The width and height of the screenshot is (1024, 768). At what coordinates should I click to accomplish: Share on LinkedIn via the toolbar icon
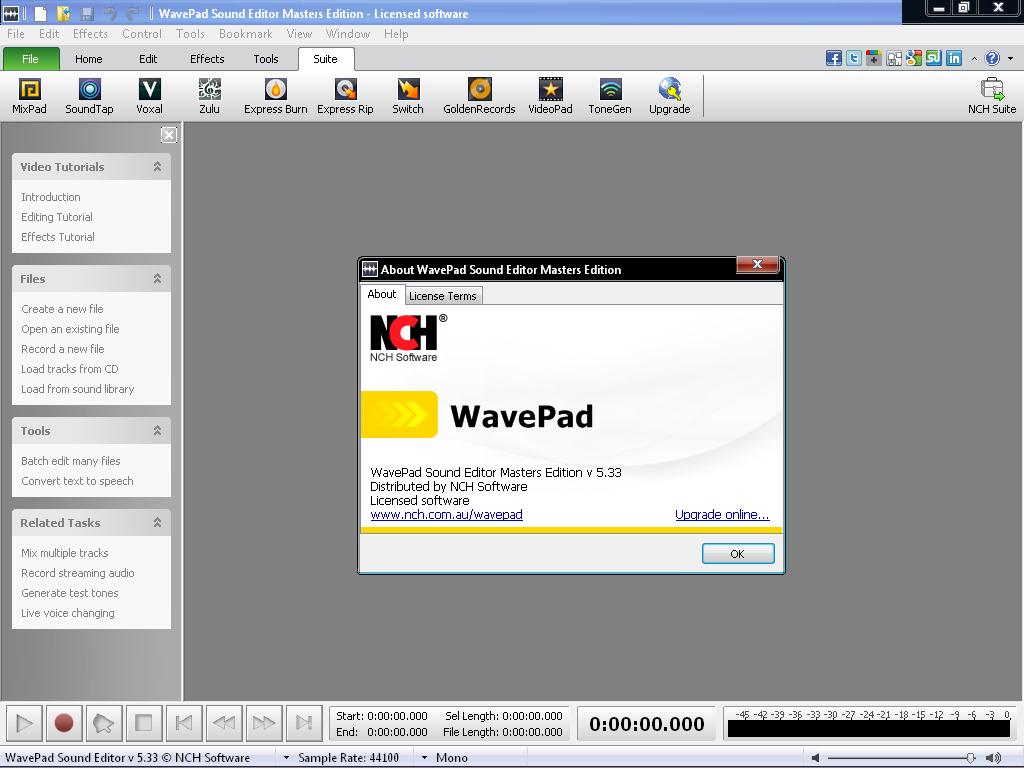[954, 58]
